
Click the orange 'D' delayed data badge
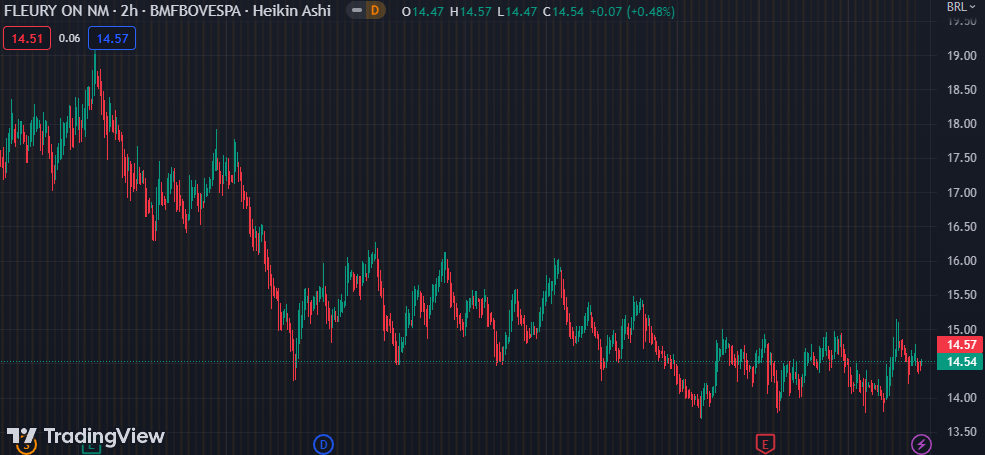point(376,11)
